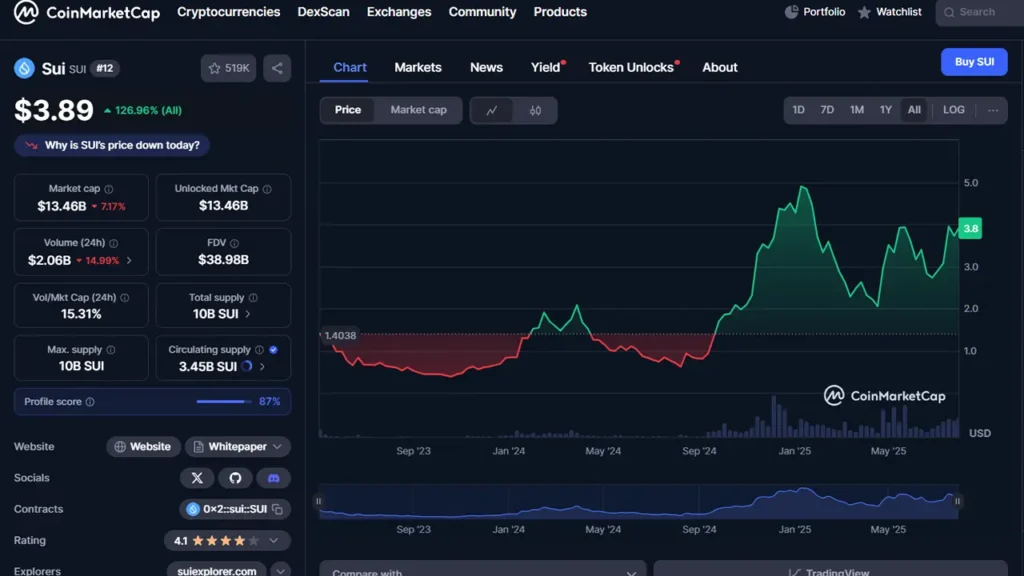Image resolution: width=1024 pixels, height=576 pixels.
Task: Click the Market cap info icon
Action: [x=109, y=189]
